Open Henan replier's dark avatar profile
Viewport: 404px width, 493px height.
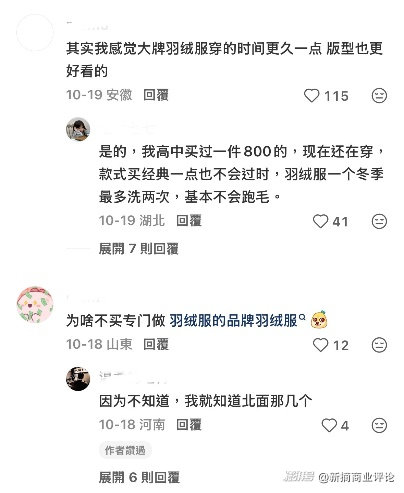point(78,379)
